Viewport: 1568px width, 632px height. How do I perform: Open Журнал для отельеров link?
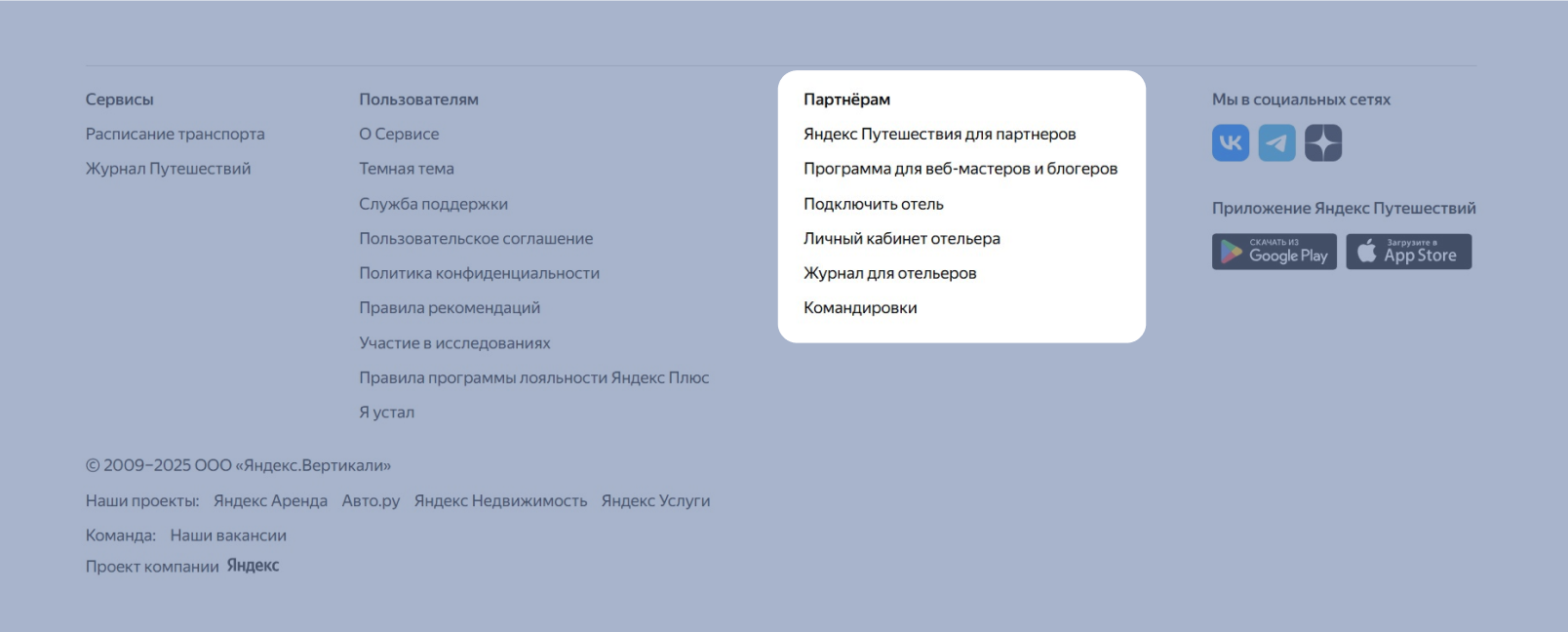pyautogui.click(x=889, y=273)
